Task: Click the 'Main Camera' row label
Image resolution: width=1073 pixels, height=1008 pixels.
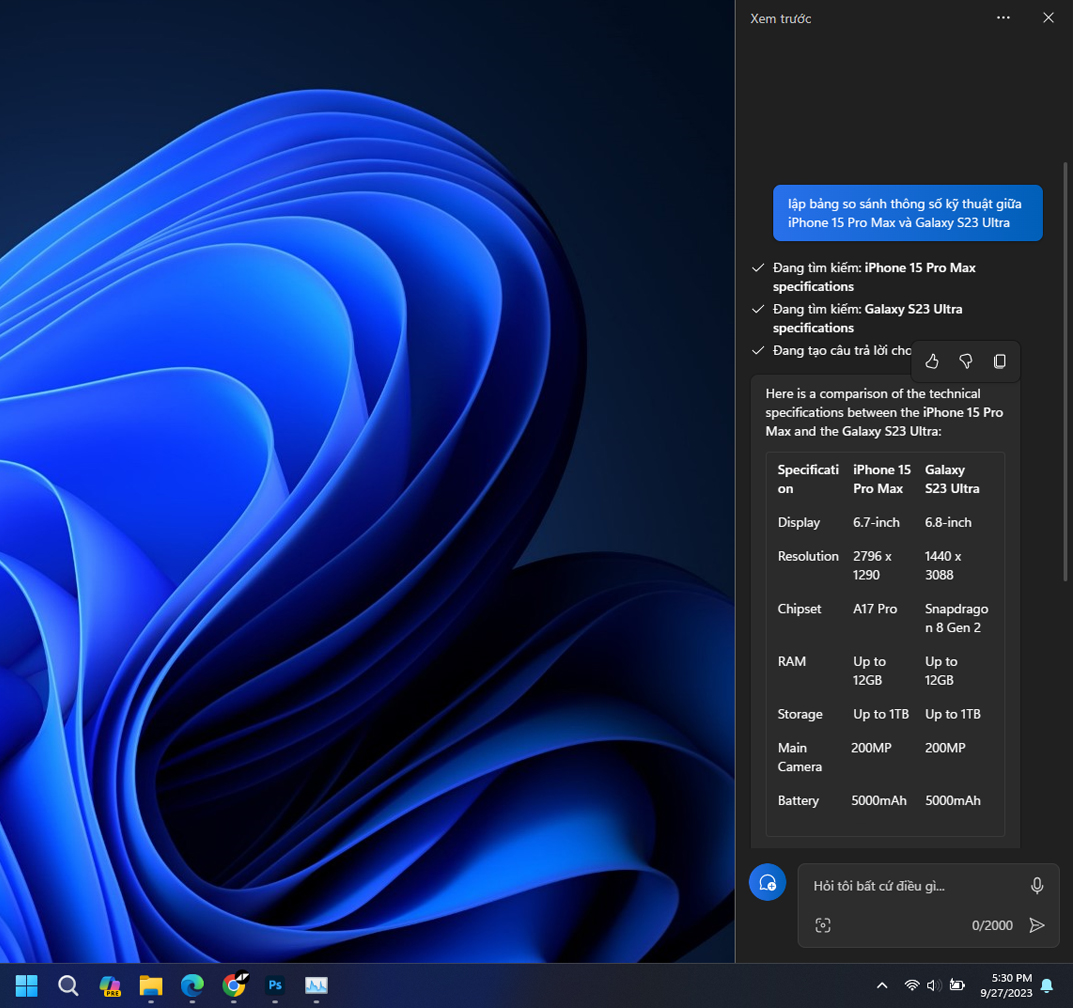Action: (799, 757)
